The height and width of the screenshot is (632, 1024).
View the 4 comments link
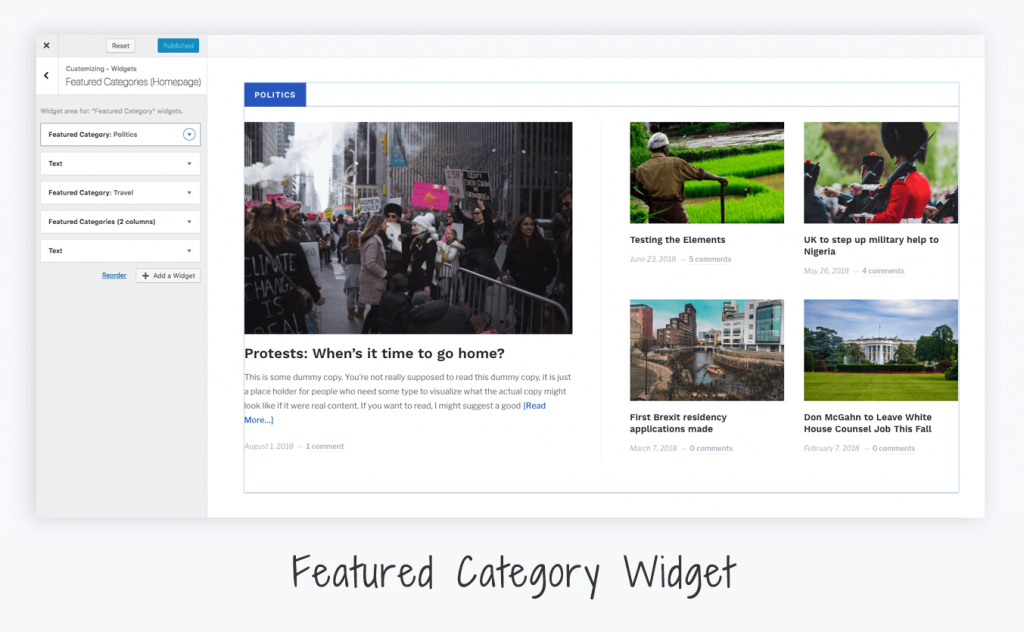tap(883, 271)
